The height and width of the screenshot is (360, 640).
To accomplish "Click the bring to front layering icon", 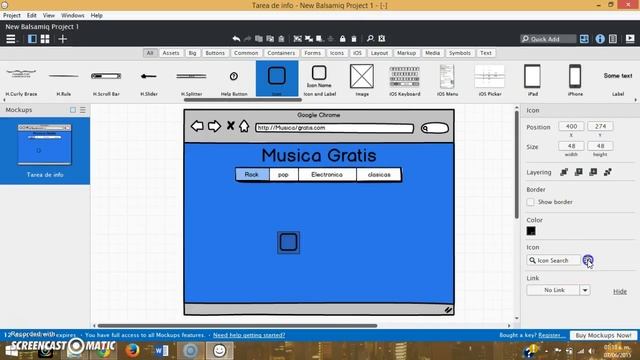I will click(x=564, y=172).
